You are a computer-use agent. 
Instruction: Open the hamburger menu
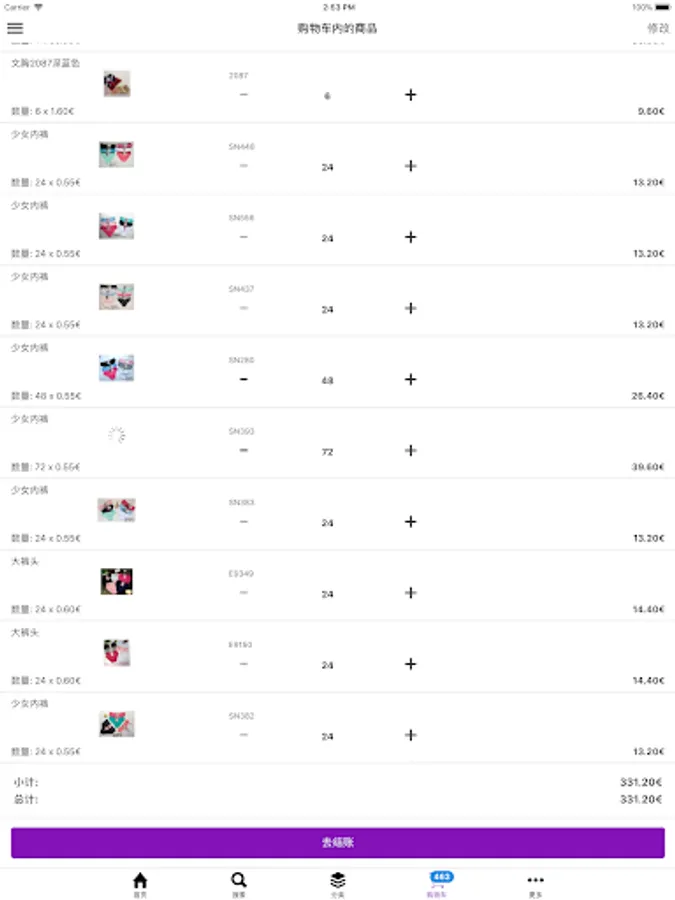click(x=15, y=28)
